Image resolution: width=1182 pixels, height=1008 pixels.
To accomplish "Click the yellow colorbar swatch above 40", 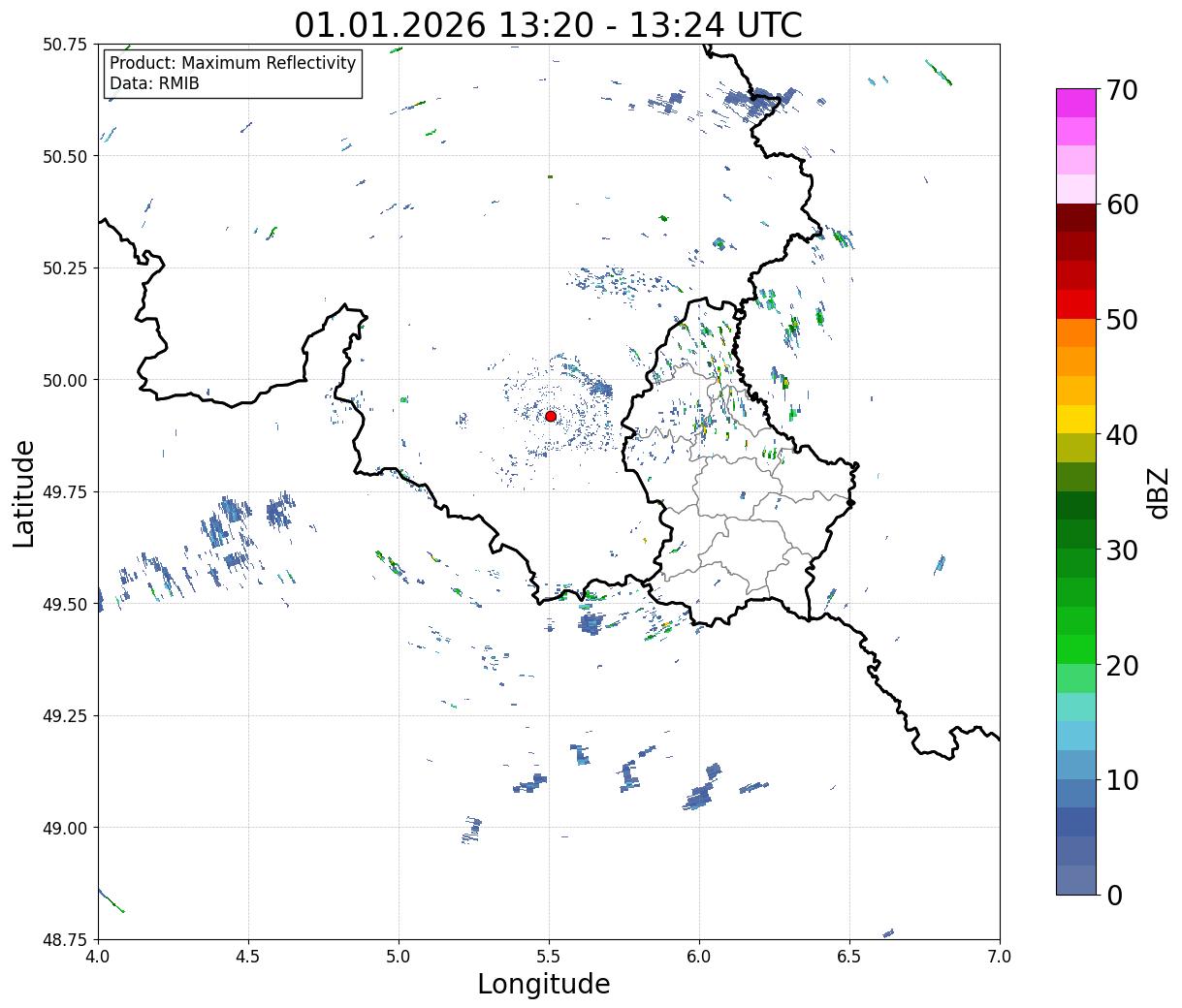I will coord(1076,420).
